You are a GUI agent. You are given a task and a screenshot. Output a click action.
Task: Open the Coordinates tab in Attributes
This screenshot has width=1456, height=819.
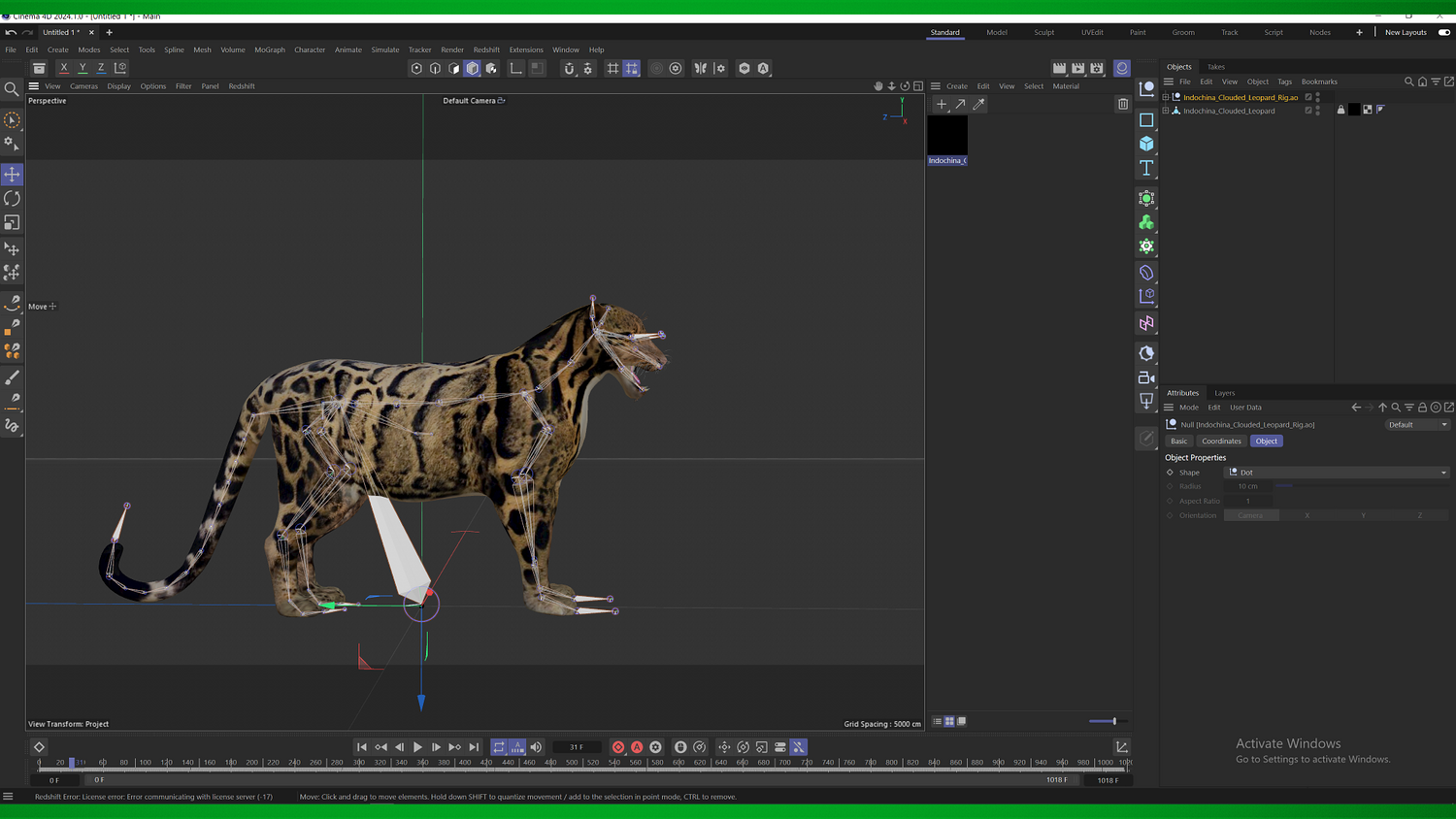click(x=1221, y=441)
